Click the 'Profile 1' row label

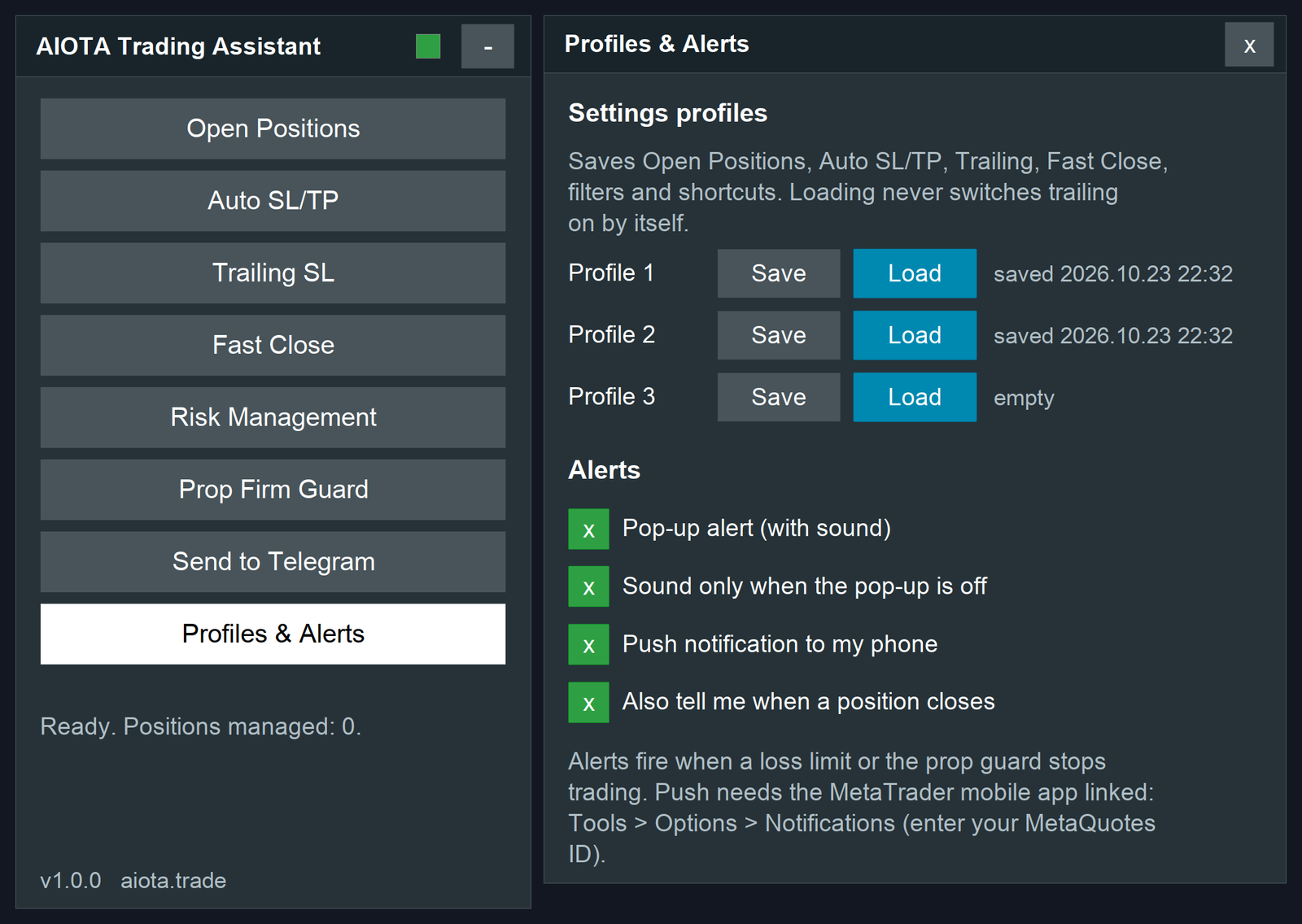pos(611,272)
